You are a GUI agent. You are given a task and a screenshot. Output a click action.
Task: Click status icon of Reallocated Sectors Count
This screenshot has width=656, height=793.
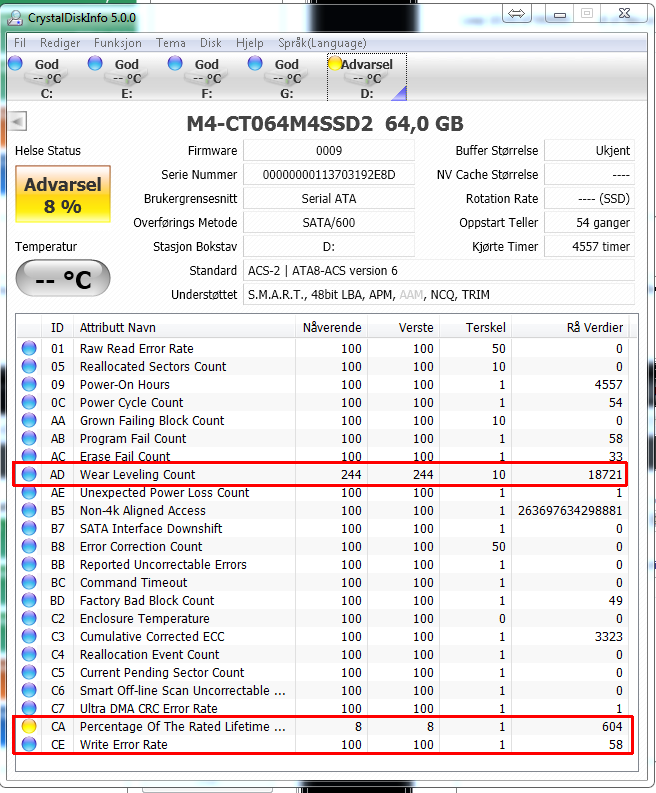point(29,366)
